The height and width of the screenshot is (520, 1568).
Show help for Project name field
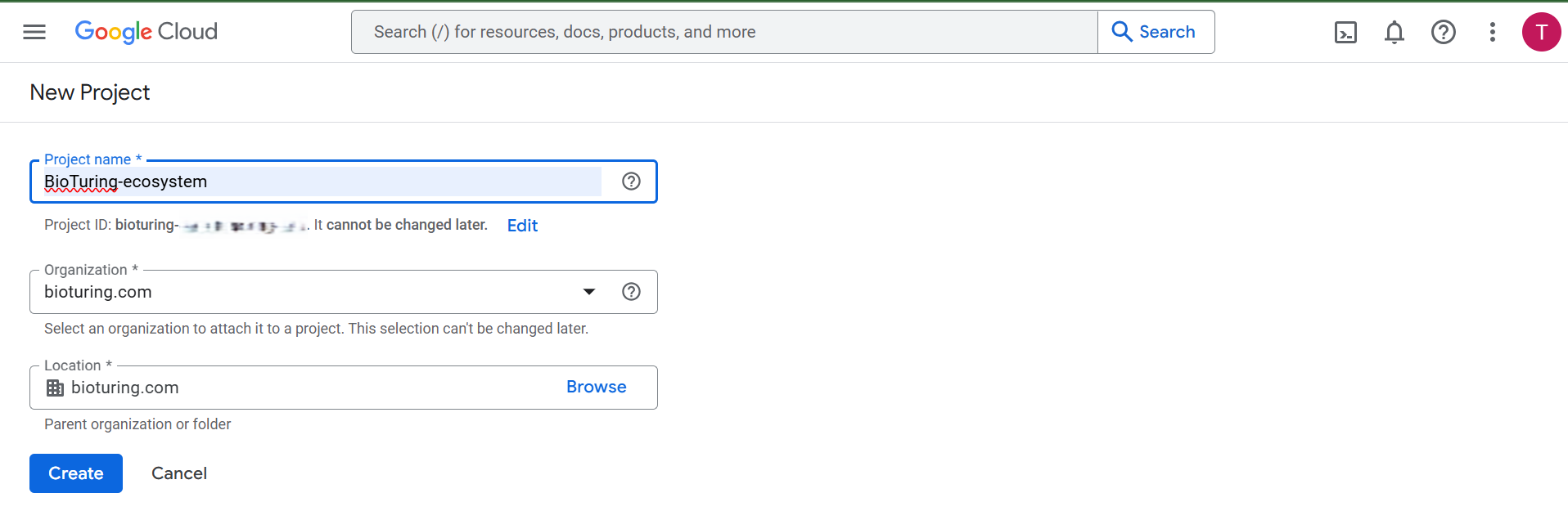[x=631, y=182]
